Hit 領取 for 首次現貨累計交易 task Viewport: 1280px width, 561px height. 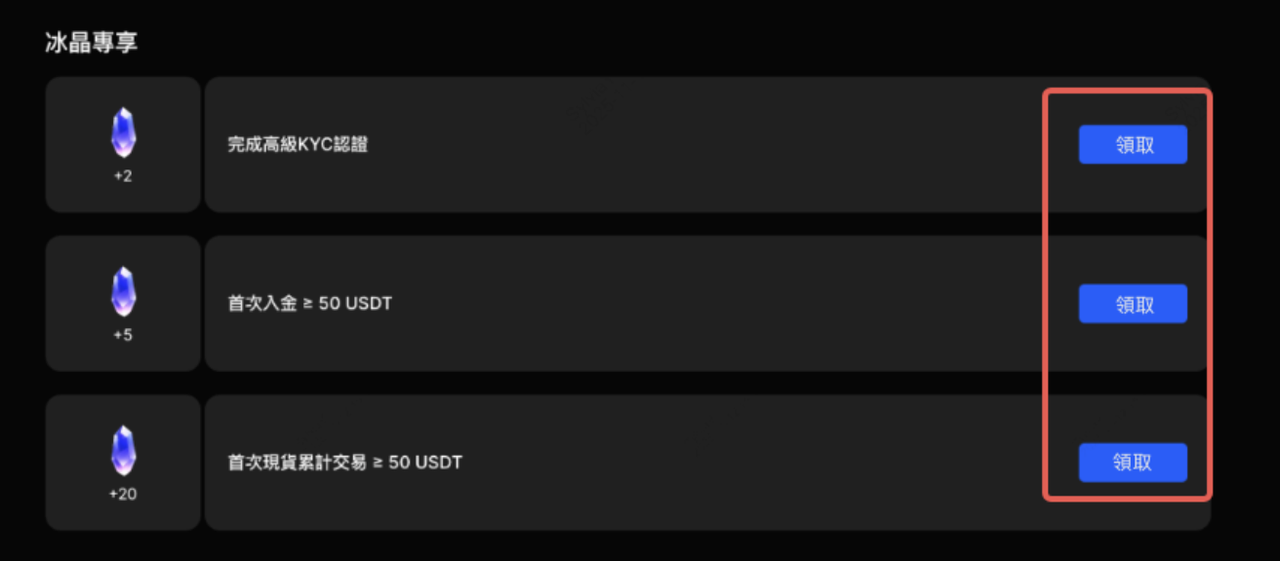pos(1133,462)
